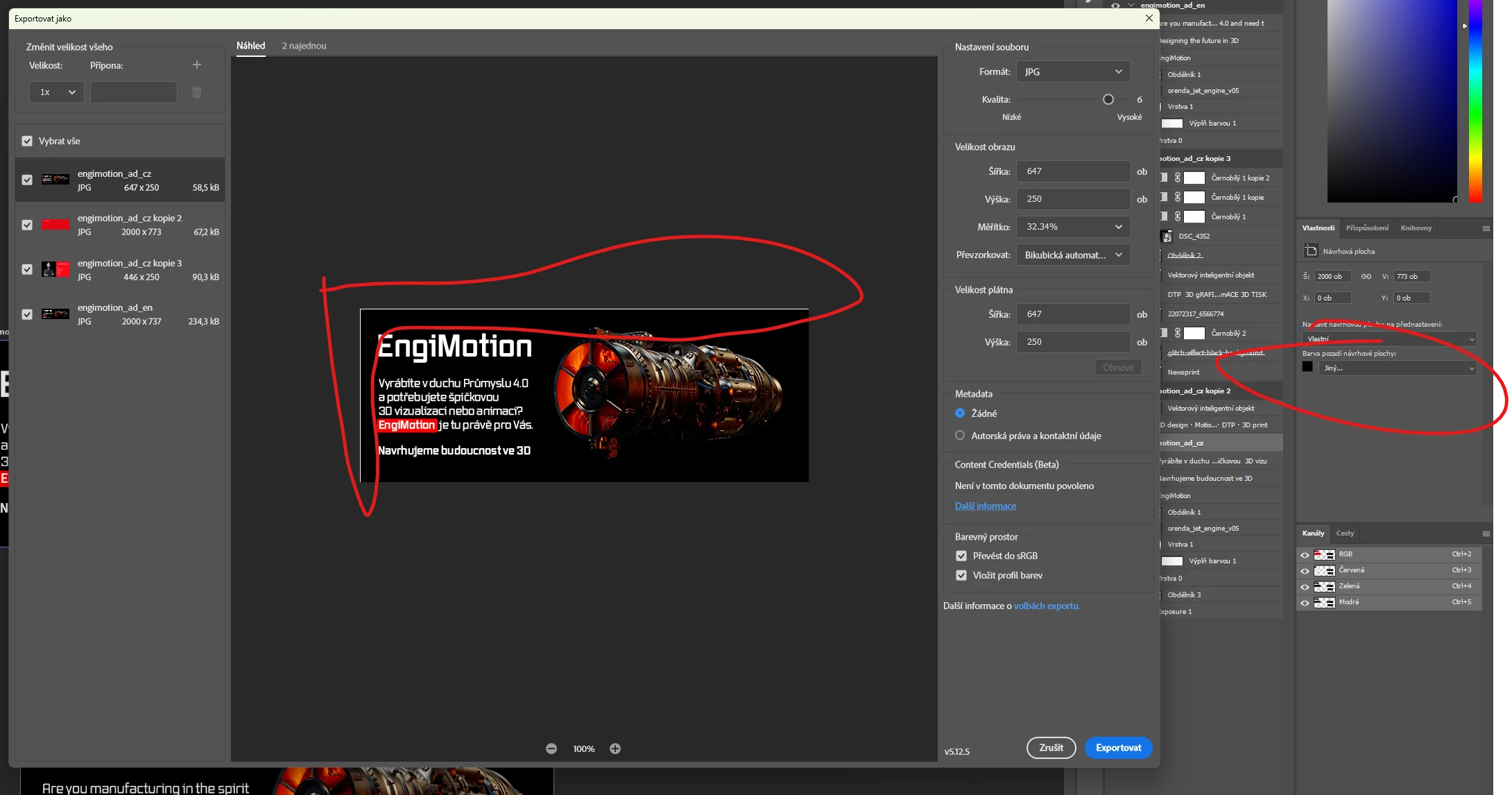Click the hue spectrum strip in color picker
1512x795 pixels.
click(1475, 101)
